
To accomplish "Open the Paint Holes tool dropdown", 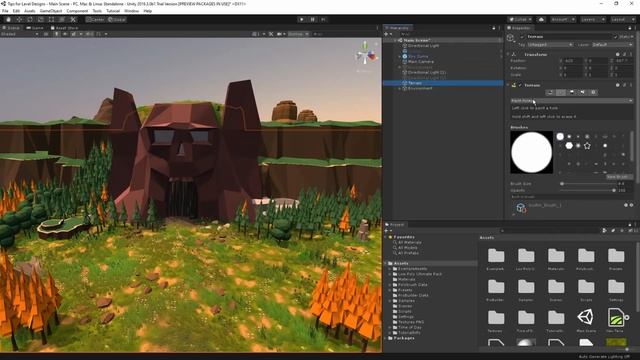I will point(571,100).
